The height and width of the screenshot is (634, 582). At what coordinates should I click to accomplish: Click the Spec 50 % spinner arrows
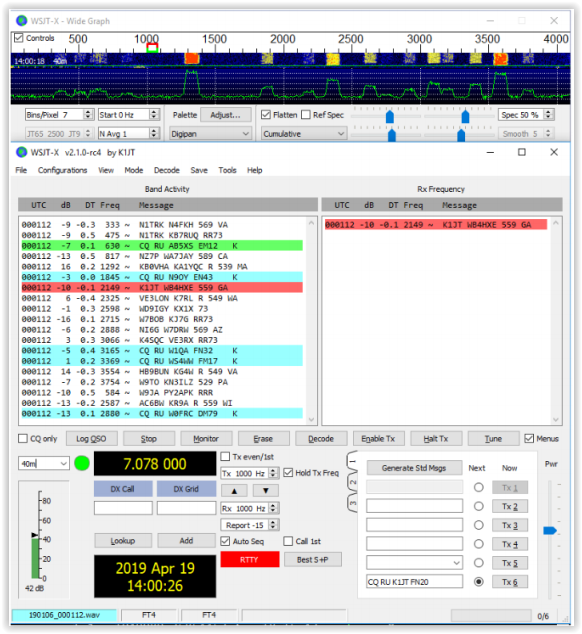pyautogui.click(x=548, y=115)
